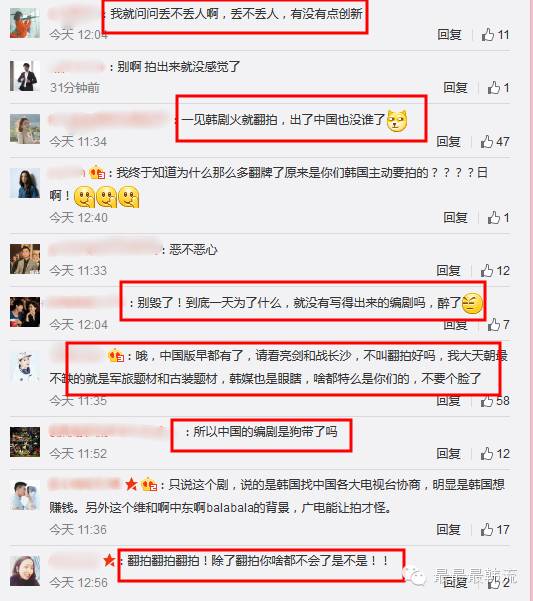Like the comment with 11 thumbs up

488,34
